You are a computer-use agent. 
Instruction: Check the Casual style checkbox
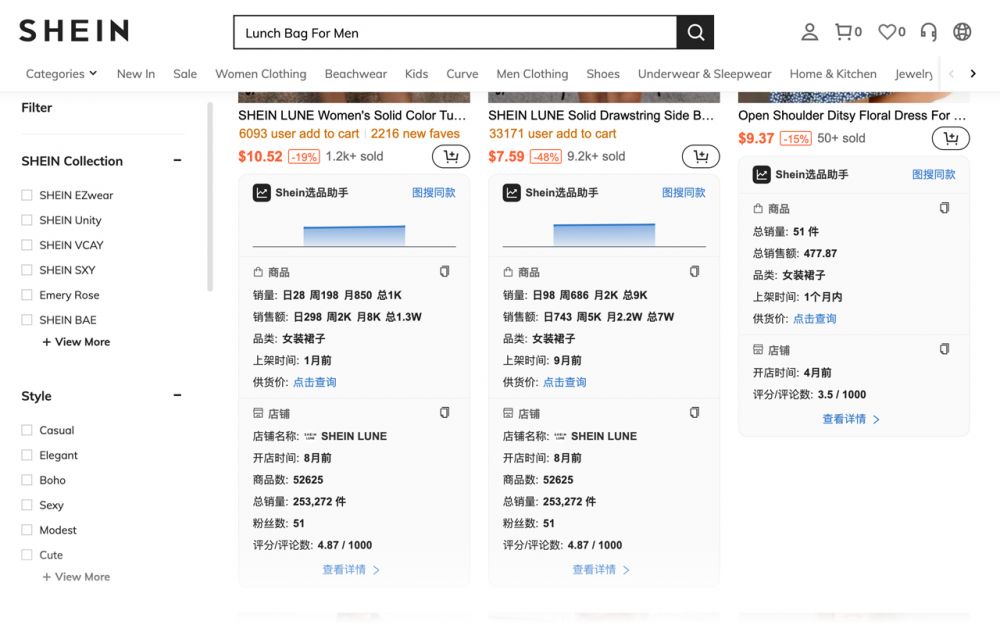click(x=27, y=430)
